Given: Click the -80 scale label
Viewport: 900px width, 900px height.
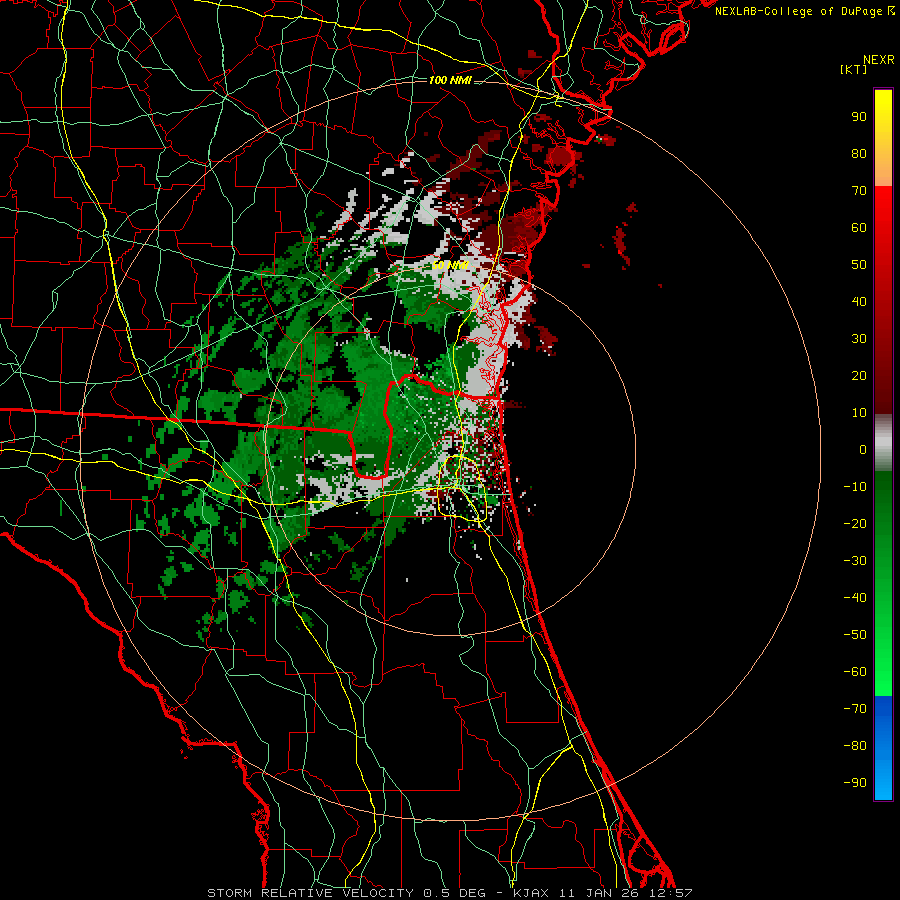Looking at the screenshot, I should coord(855,746).
